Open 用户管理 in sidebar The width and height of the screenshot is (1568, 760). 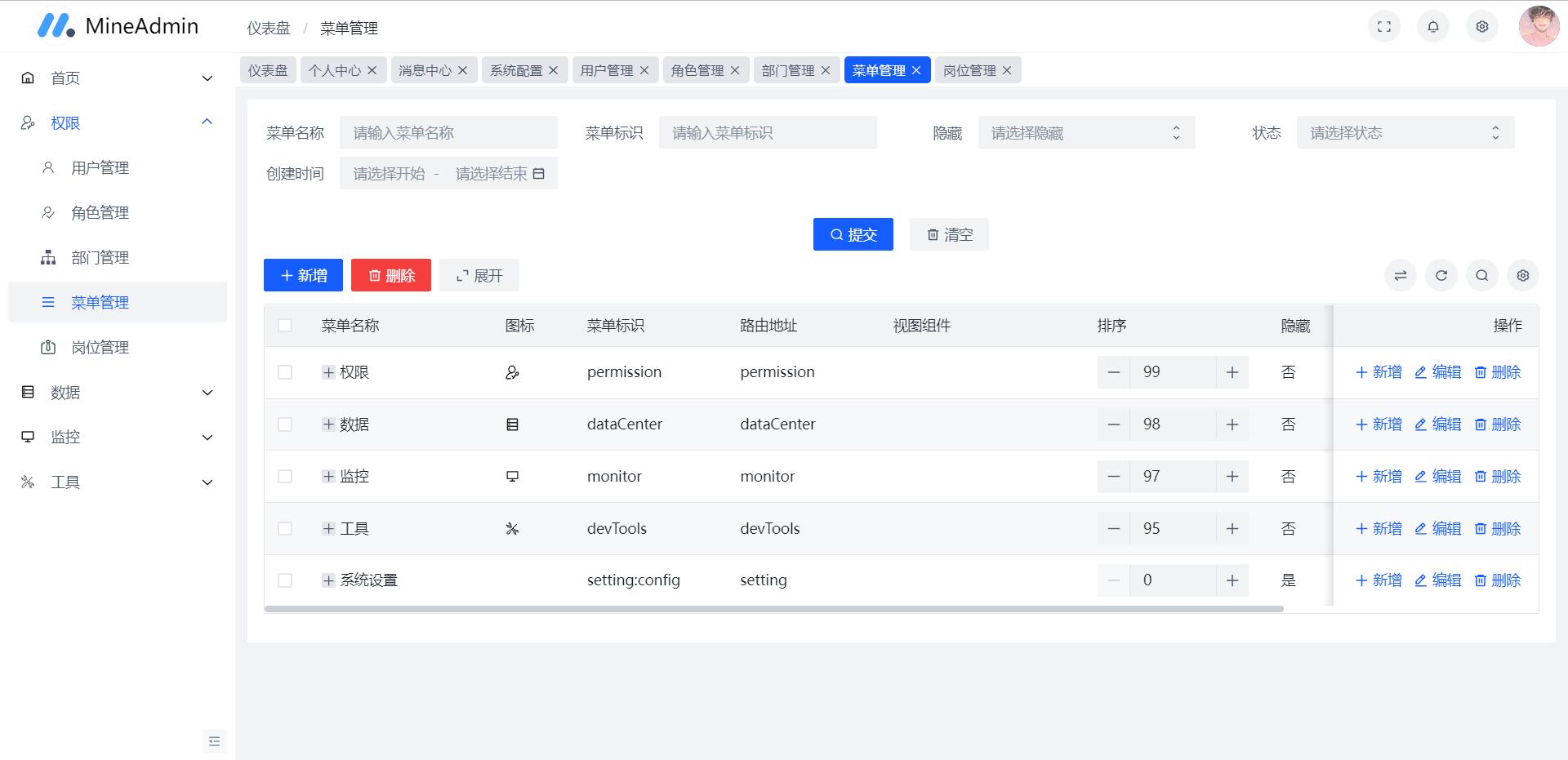[118, 168]
